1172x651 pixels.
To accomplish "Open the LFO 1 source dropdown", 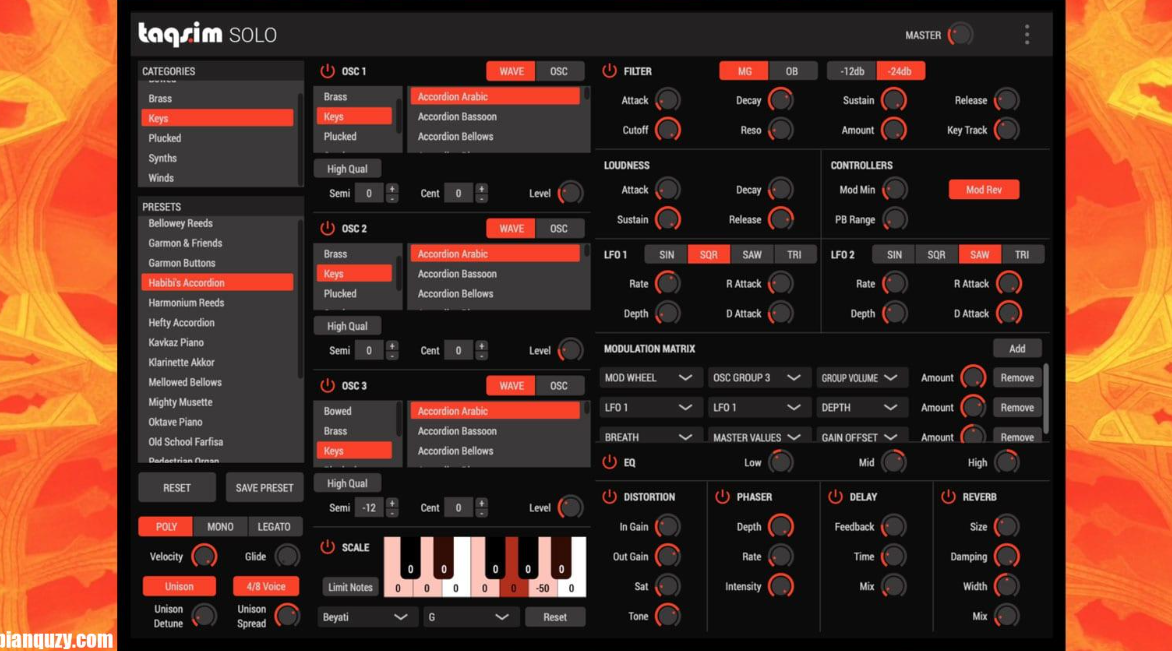I will [x=648, y=407].
